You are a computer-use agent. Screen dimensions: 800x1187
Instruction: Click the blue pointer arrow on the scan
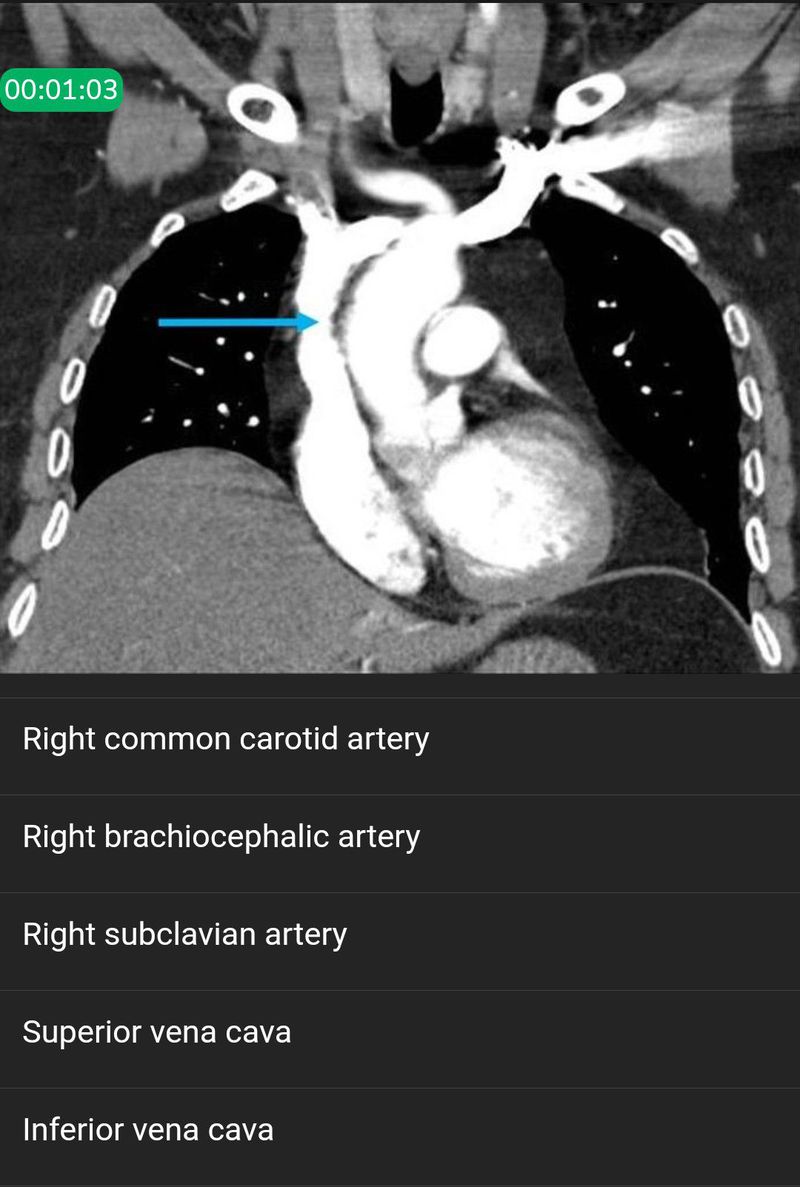click(238, 322)
